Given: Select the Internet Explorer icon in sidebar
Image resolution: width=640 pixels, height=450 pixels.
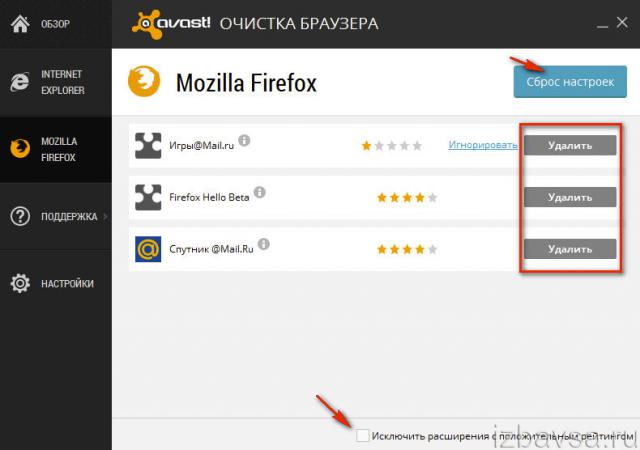Looking at the screenshot, I should tap(20, 82).
